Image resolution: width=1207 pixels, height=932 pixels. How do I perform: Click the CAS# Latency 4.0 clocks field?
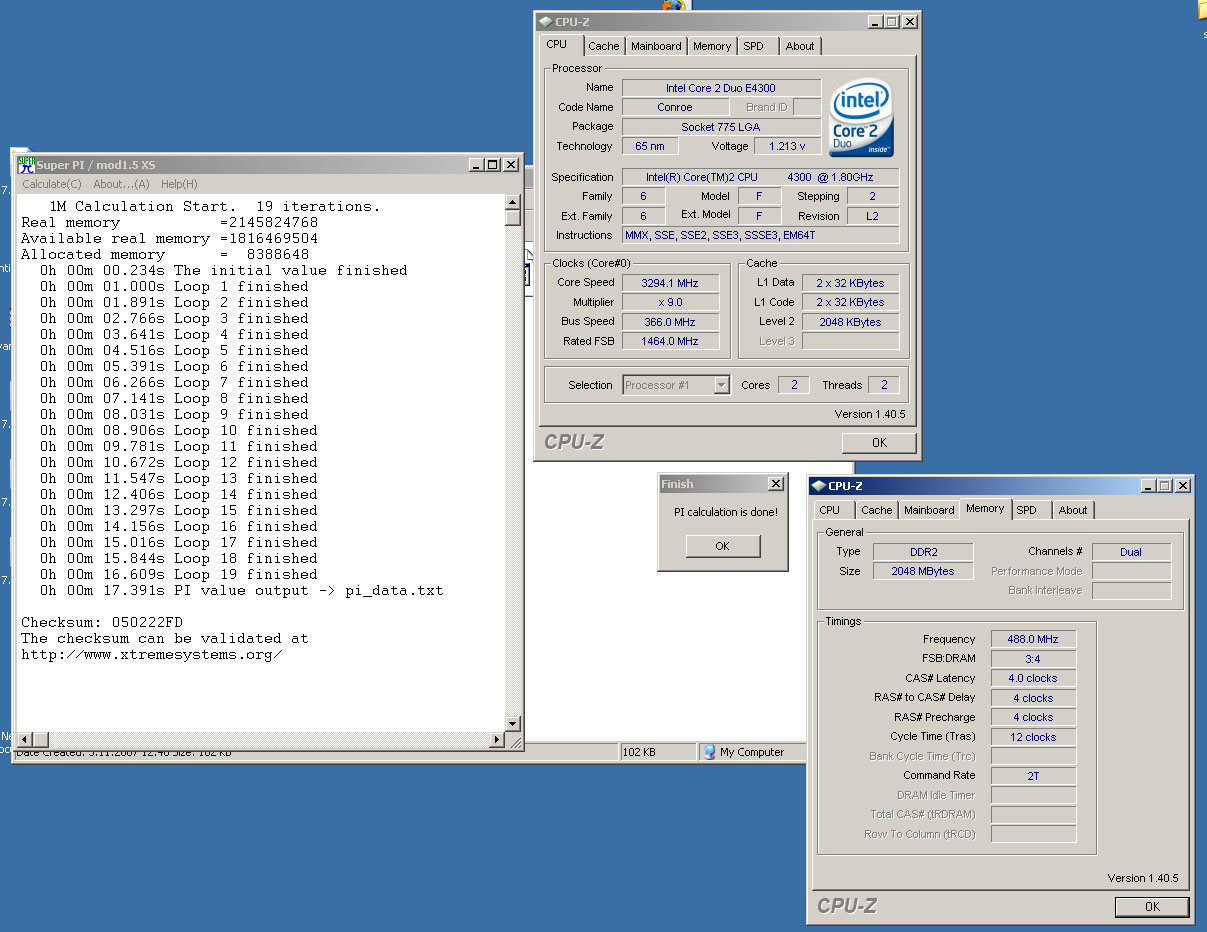1034,678
